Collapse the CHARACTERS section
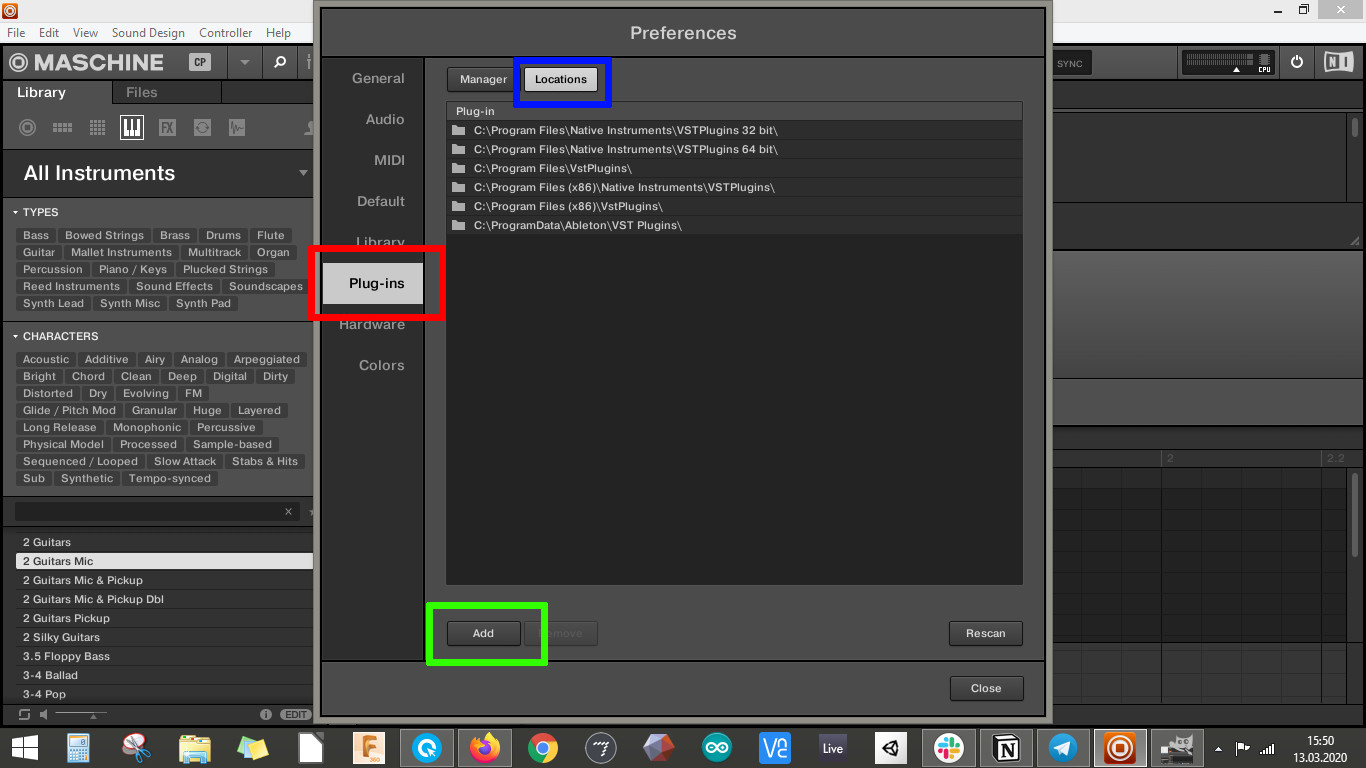The width and height of the screenshot is (1366, 768). click(x=16, y=336)
